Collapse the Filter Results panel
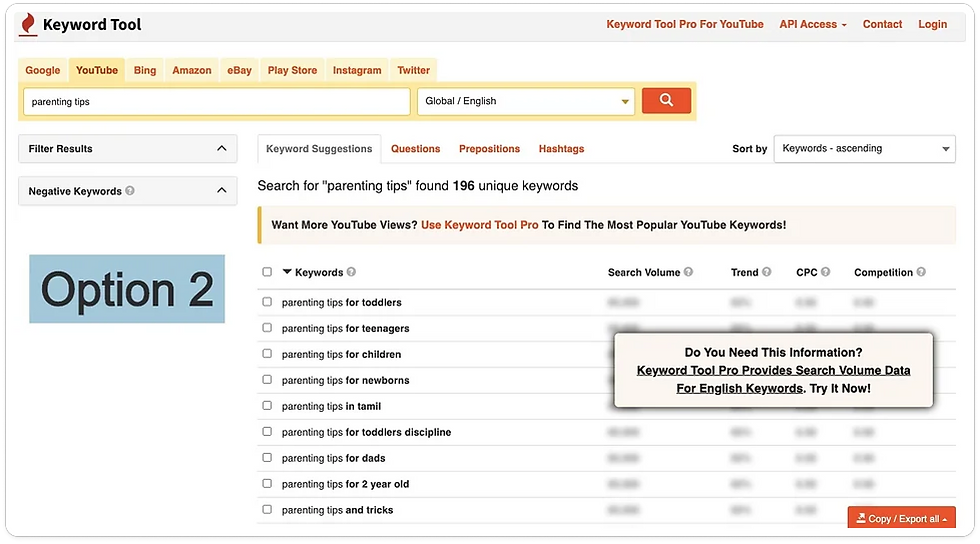Viewport: 980px width, 544px height. point(221,148)
